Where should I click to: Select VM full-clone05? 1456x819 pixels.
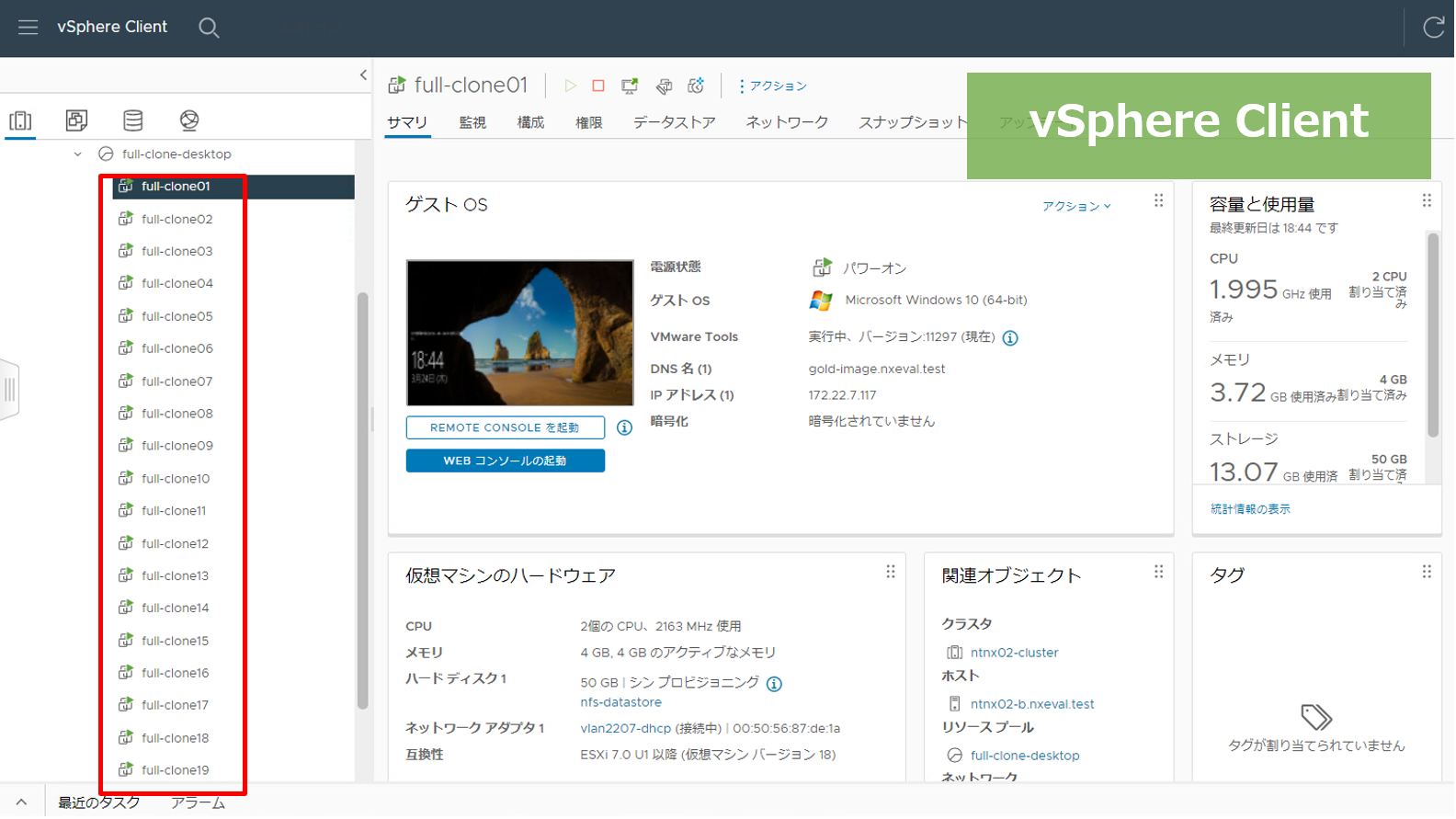[x=176, y=317]
